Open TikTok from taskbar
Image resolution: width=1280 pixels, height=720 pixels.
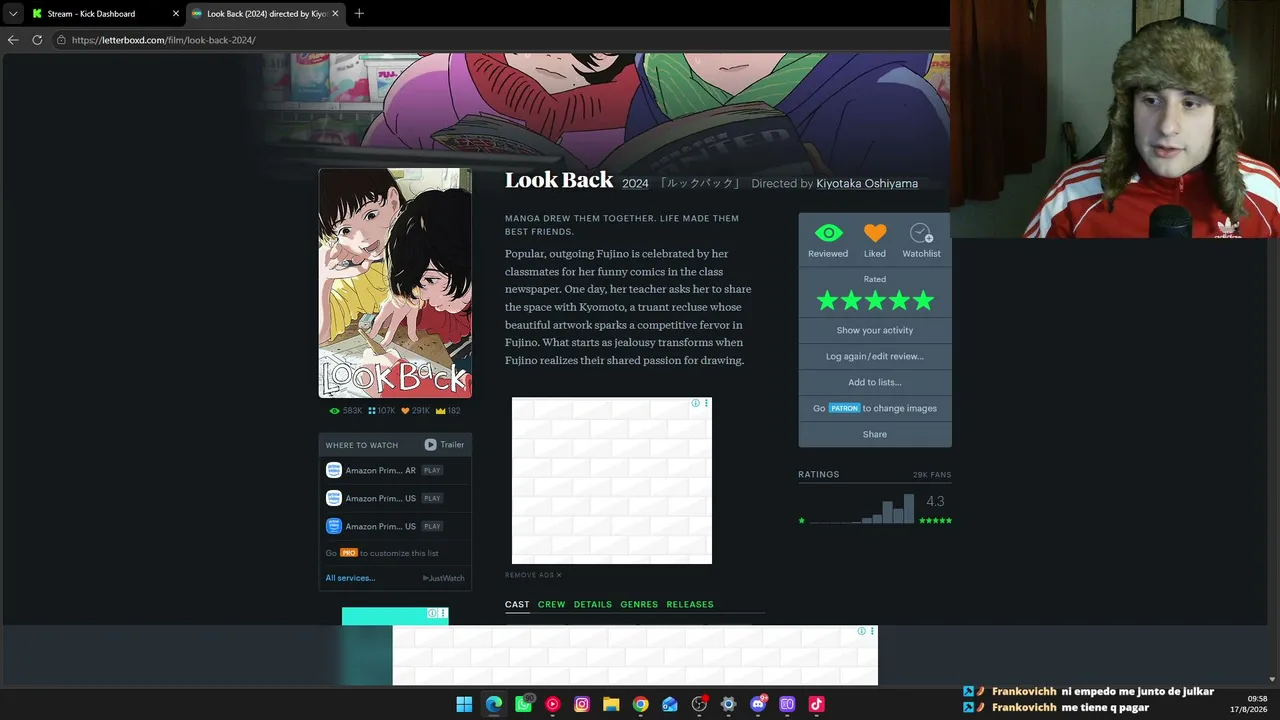click(x=816, y=704)
